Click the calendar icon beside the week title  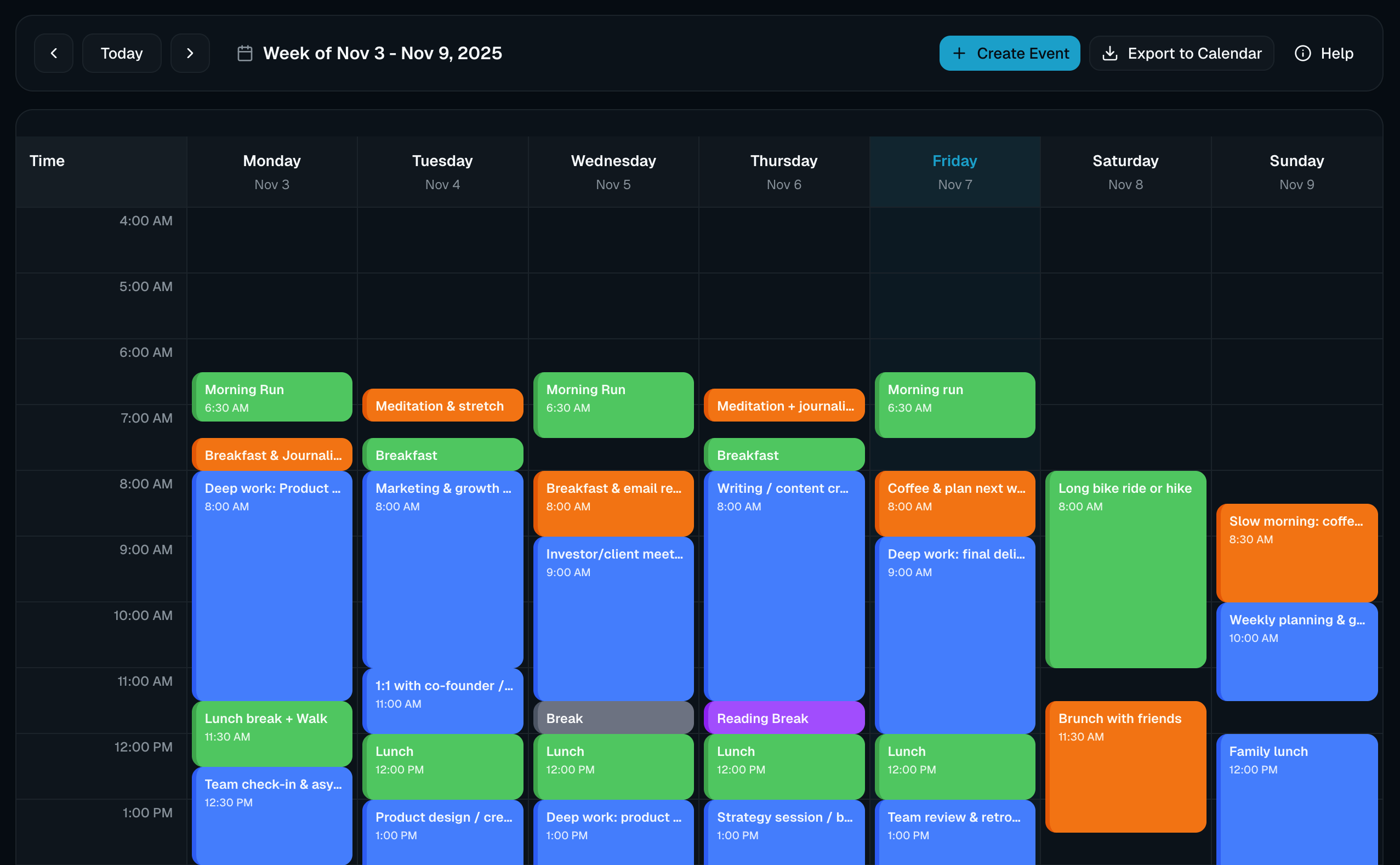[x=245, y=53]
